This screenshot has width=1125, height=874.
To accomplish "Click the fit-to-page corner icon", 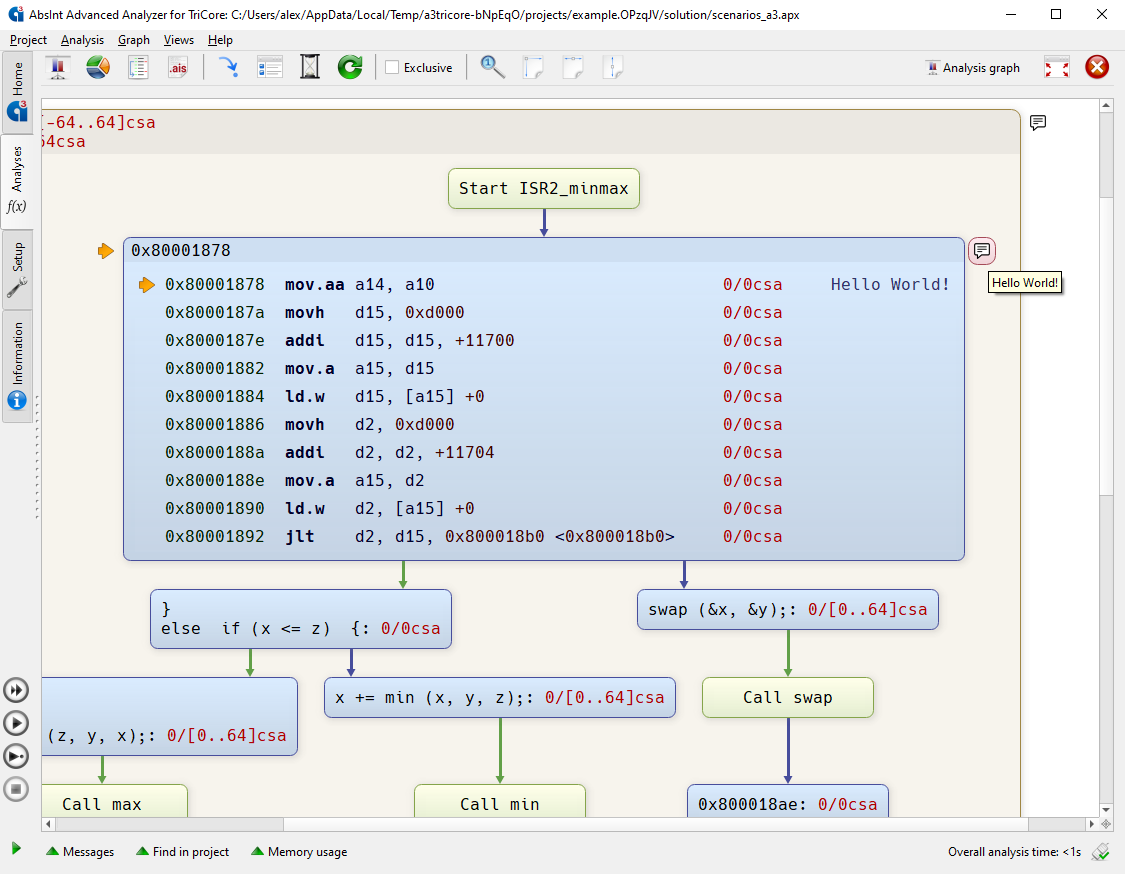I will [x=532, y=67].
